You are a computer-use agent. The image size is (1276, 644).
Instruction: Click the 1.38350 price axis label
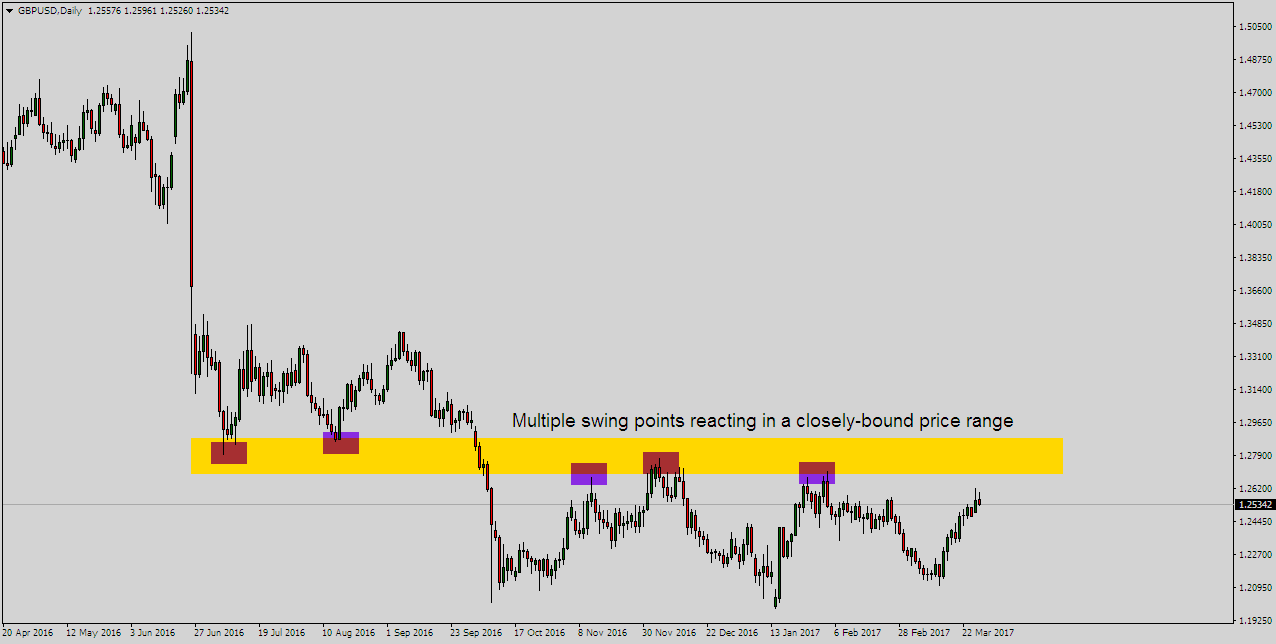1254,258
